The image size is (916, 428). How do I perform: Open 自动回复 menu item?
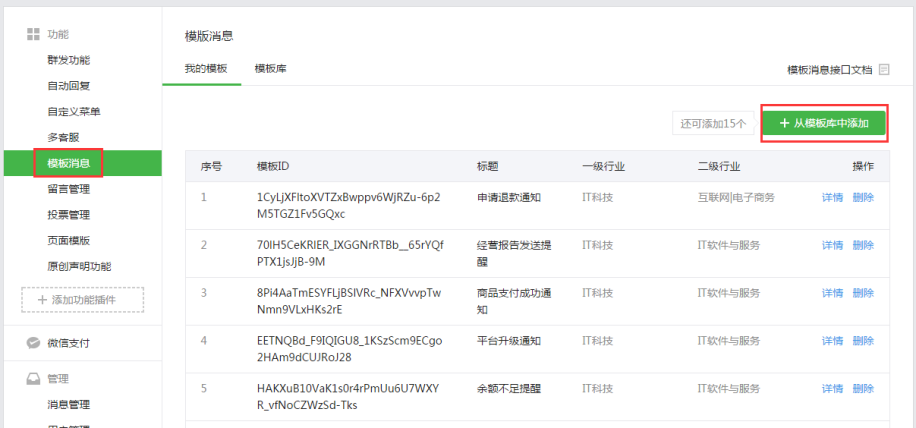point(68,86)
